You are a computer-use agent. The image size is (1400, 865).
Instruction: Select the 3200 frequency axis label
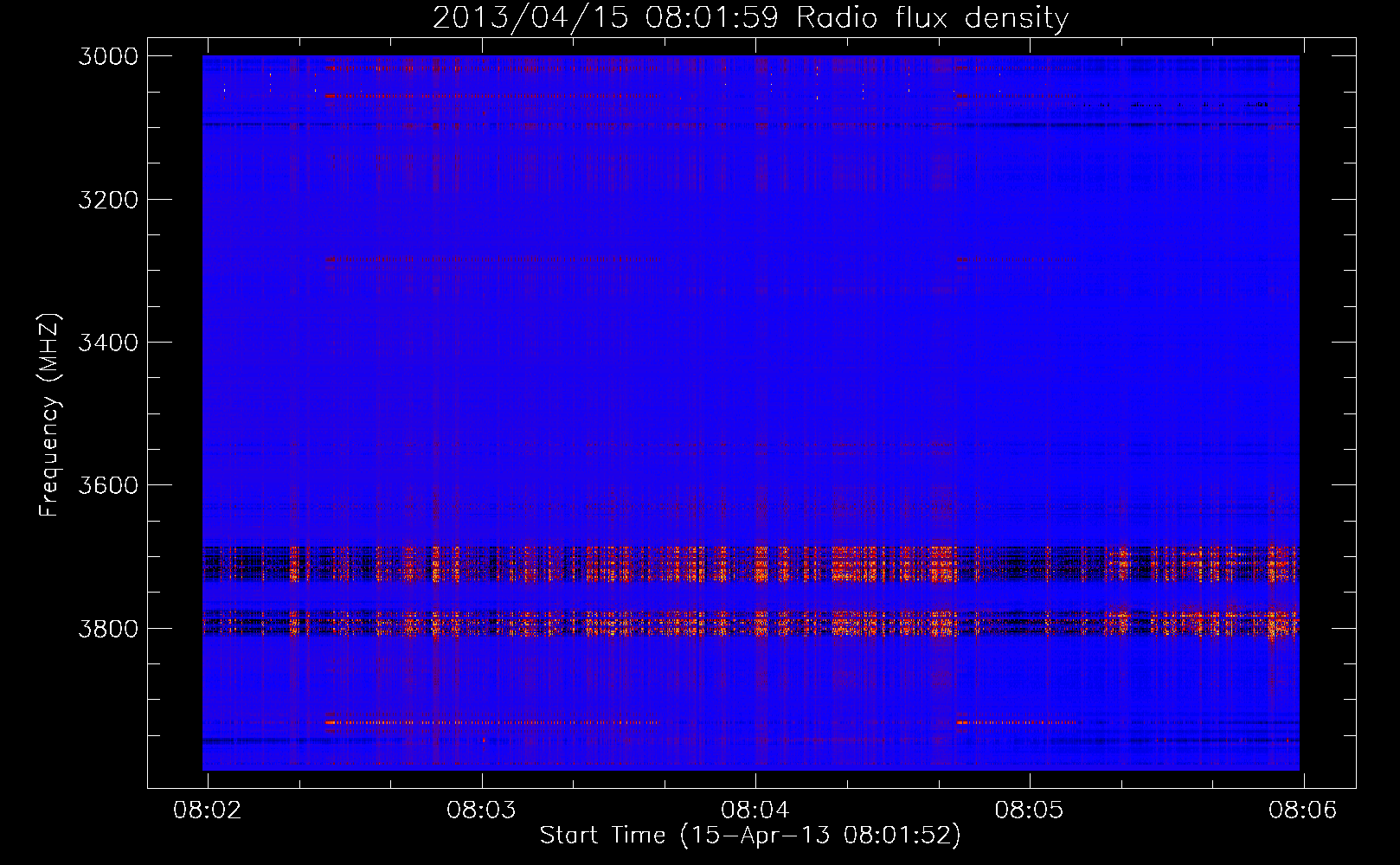[x=108, y=200]
